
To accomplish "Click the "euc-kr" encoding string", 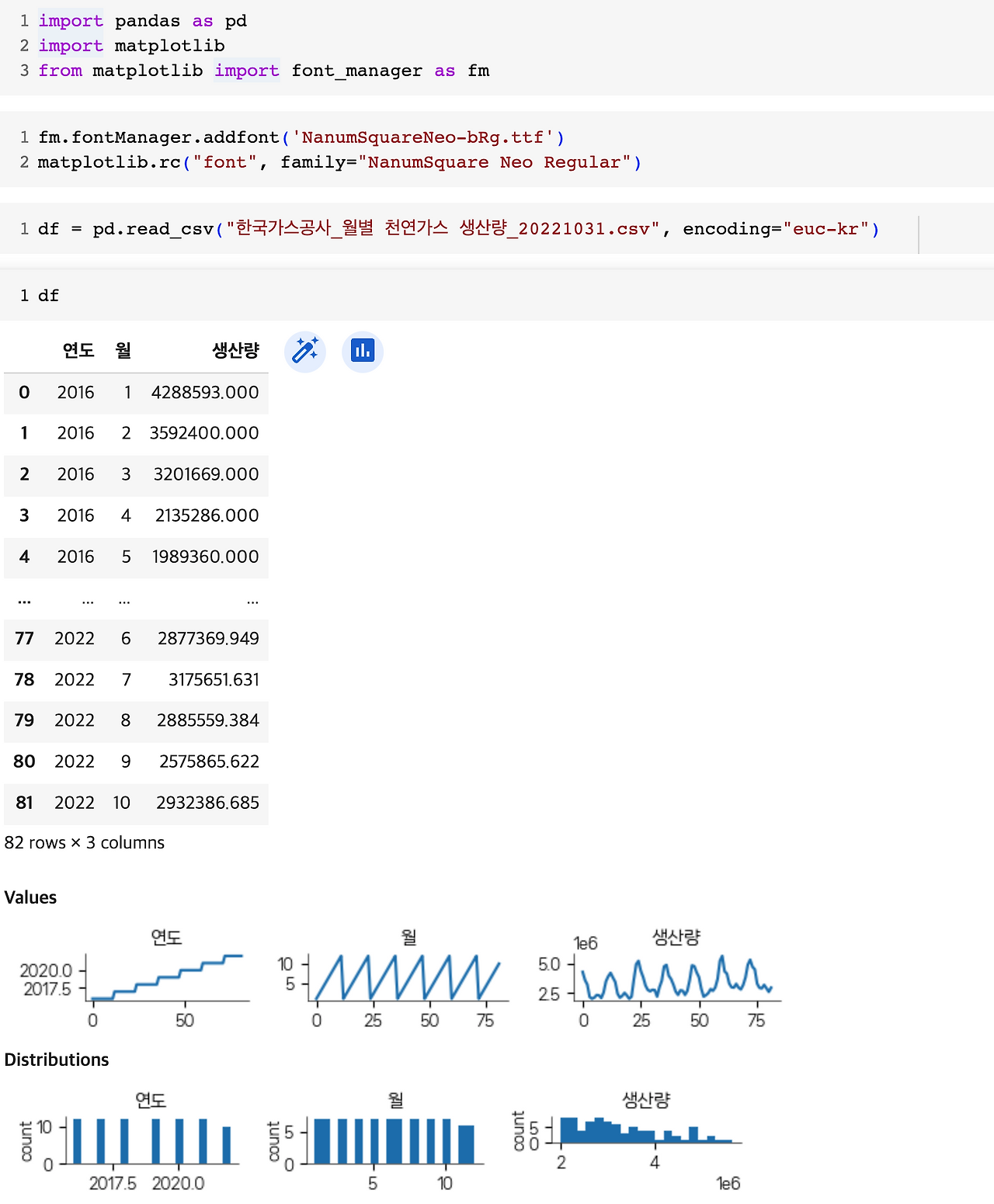I will tap(826, 229).
